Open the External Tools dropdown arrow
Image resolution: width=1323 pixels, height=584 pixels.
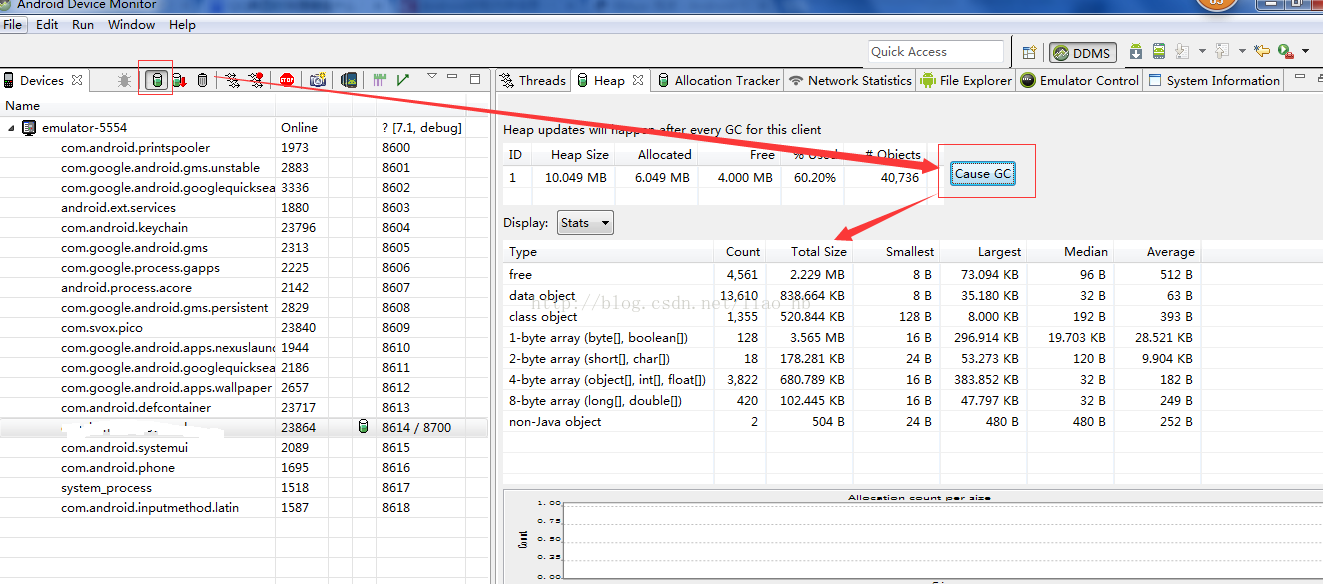1305,51
